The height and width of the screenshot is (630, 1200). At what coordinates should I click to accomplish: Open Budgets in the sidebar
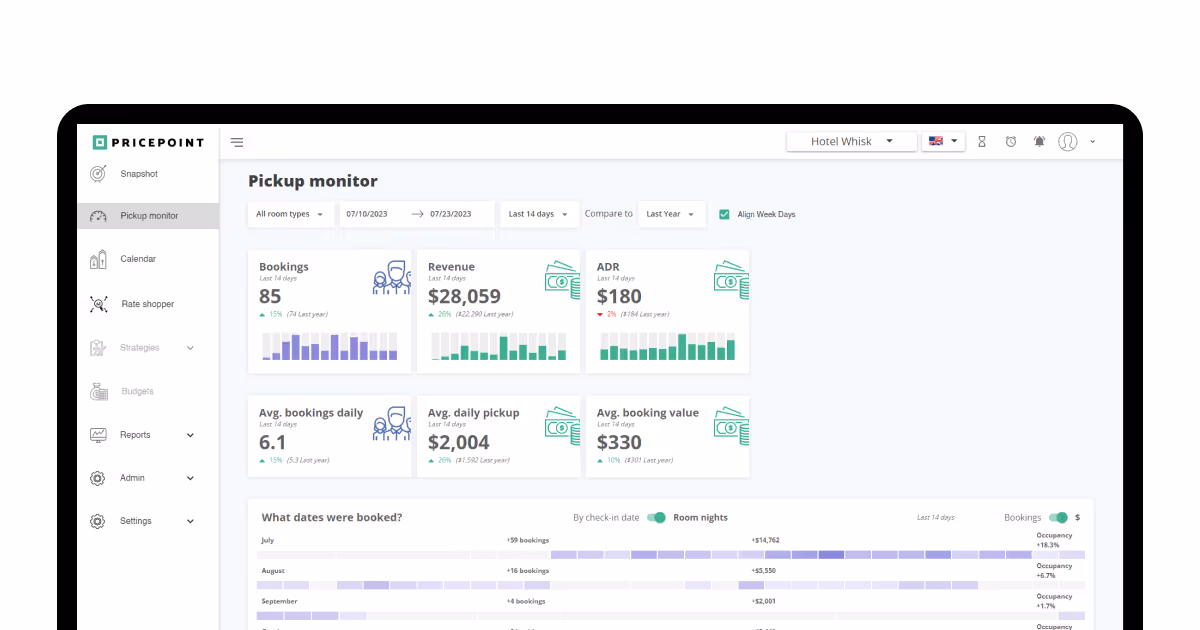[138, 392]
